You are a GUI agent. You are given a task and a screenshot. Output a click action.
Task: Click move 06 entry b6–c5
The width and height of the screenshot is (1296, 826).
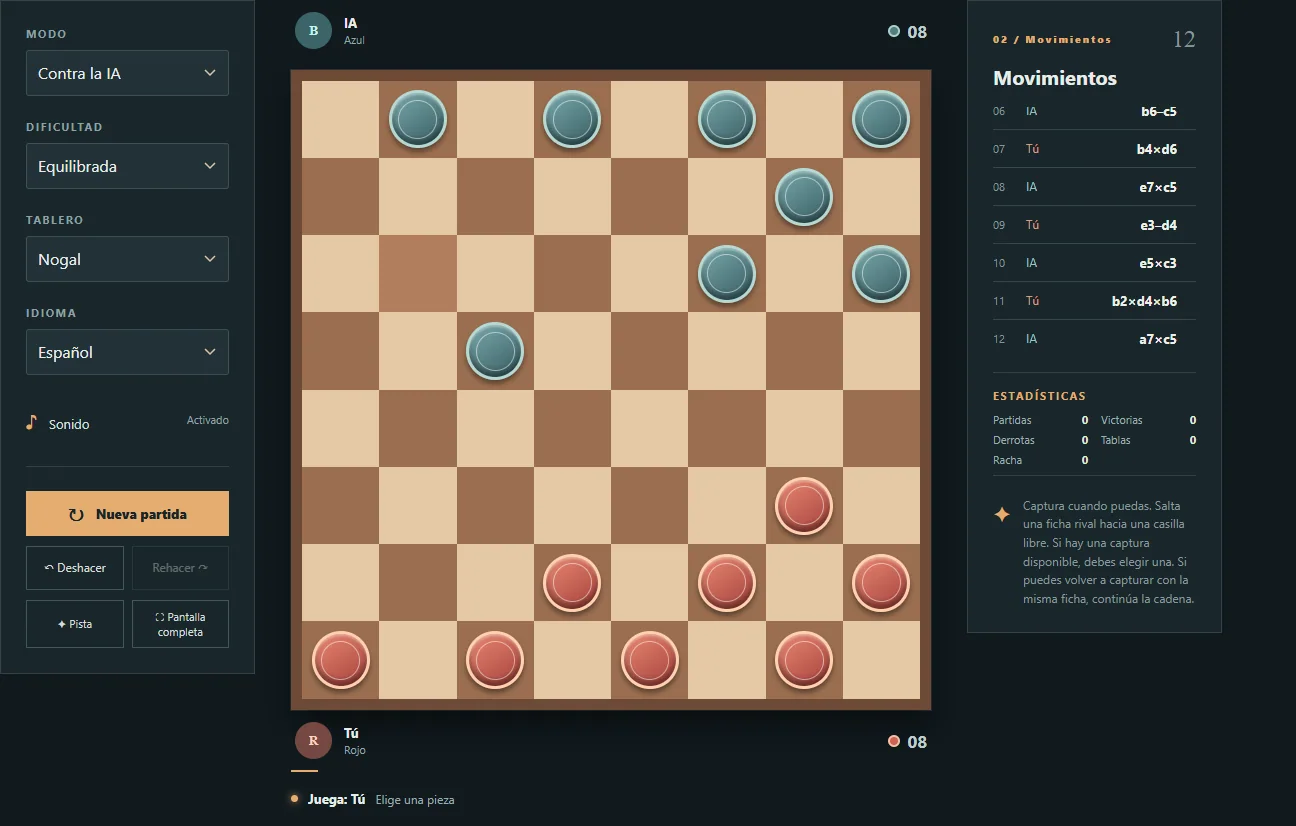[1094, 111]
